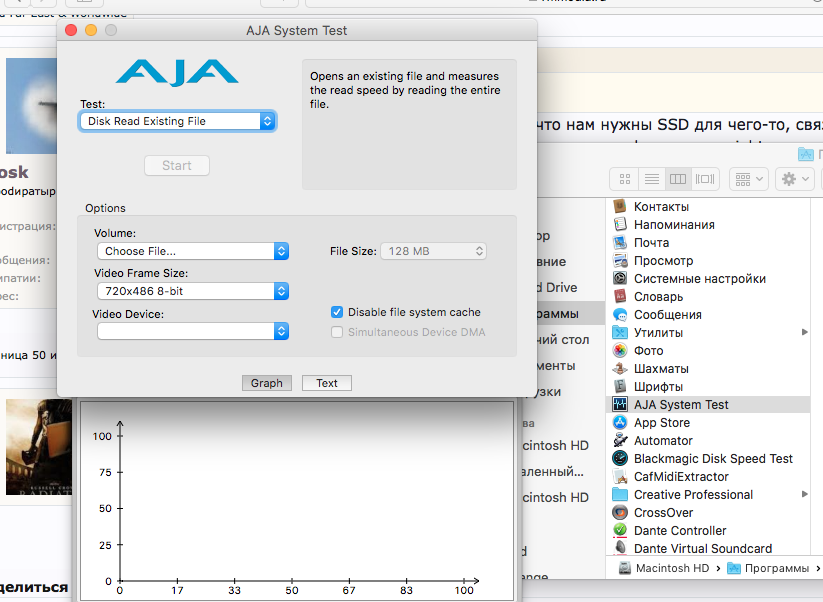The width and height of the screenshot is (823, 602).
Task: Click the description text box in AJA
Action: [409, 124]
